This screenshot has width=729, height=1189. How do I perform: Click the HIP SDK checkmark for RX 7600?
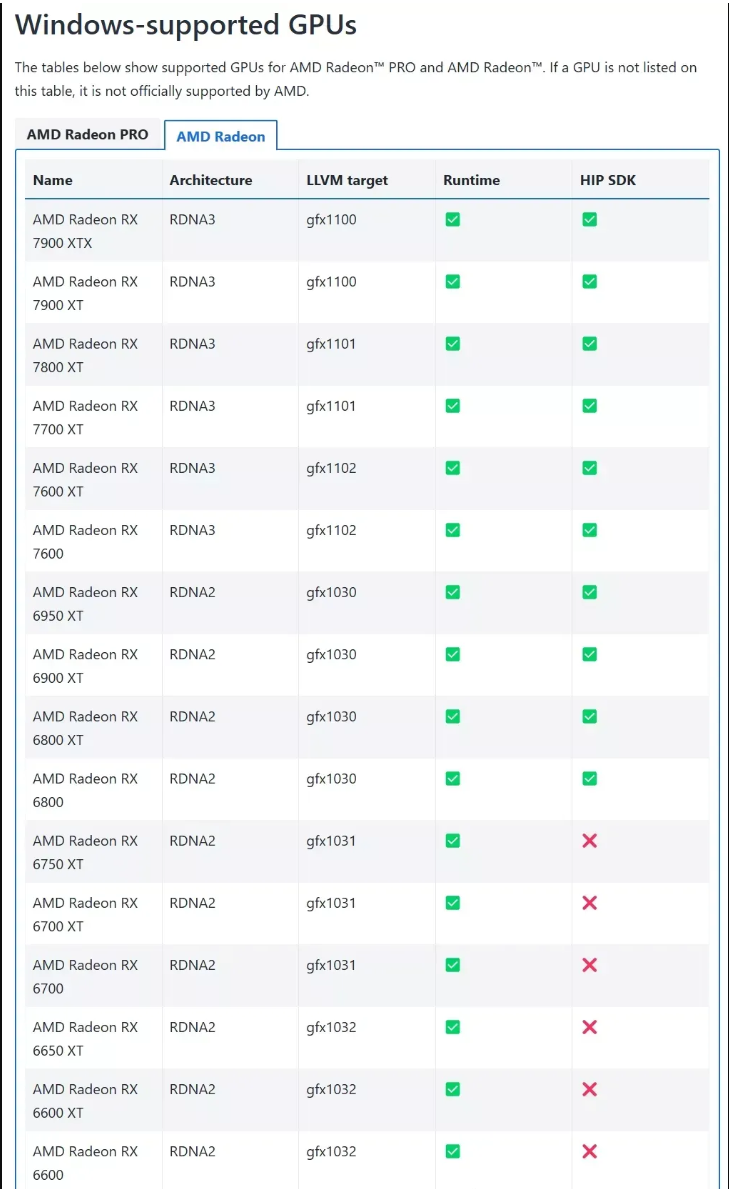tap(589, 530)
